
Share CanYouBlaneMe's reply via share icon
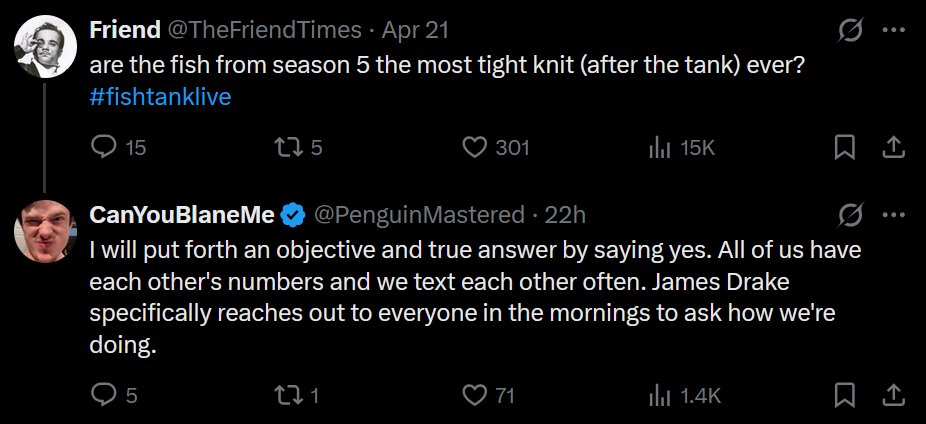893,396
